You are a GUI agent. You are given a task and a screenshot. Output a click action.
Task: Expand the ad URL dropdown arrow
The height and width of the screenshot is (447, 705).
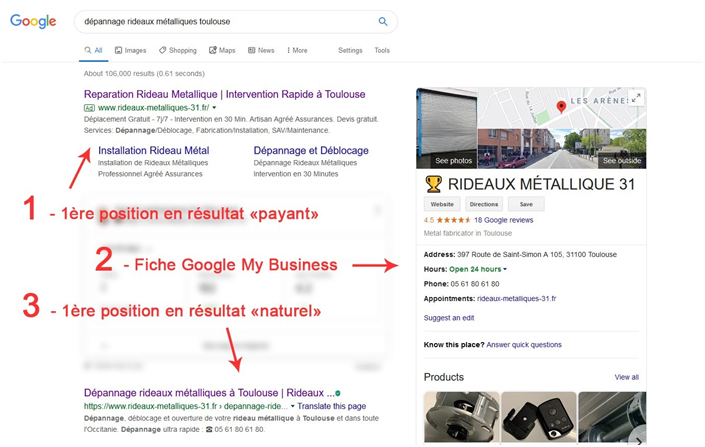click(214, 108)
